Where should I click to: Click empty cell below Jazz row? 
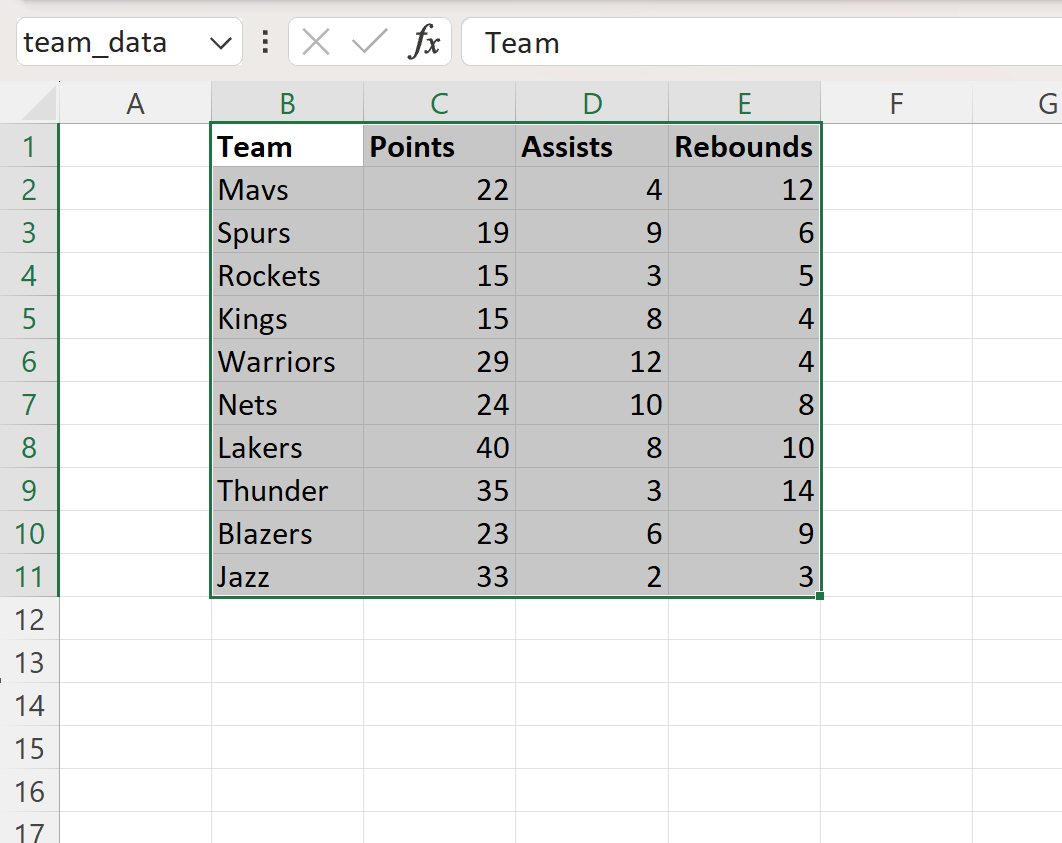[x=286, y=619]
